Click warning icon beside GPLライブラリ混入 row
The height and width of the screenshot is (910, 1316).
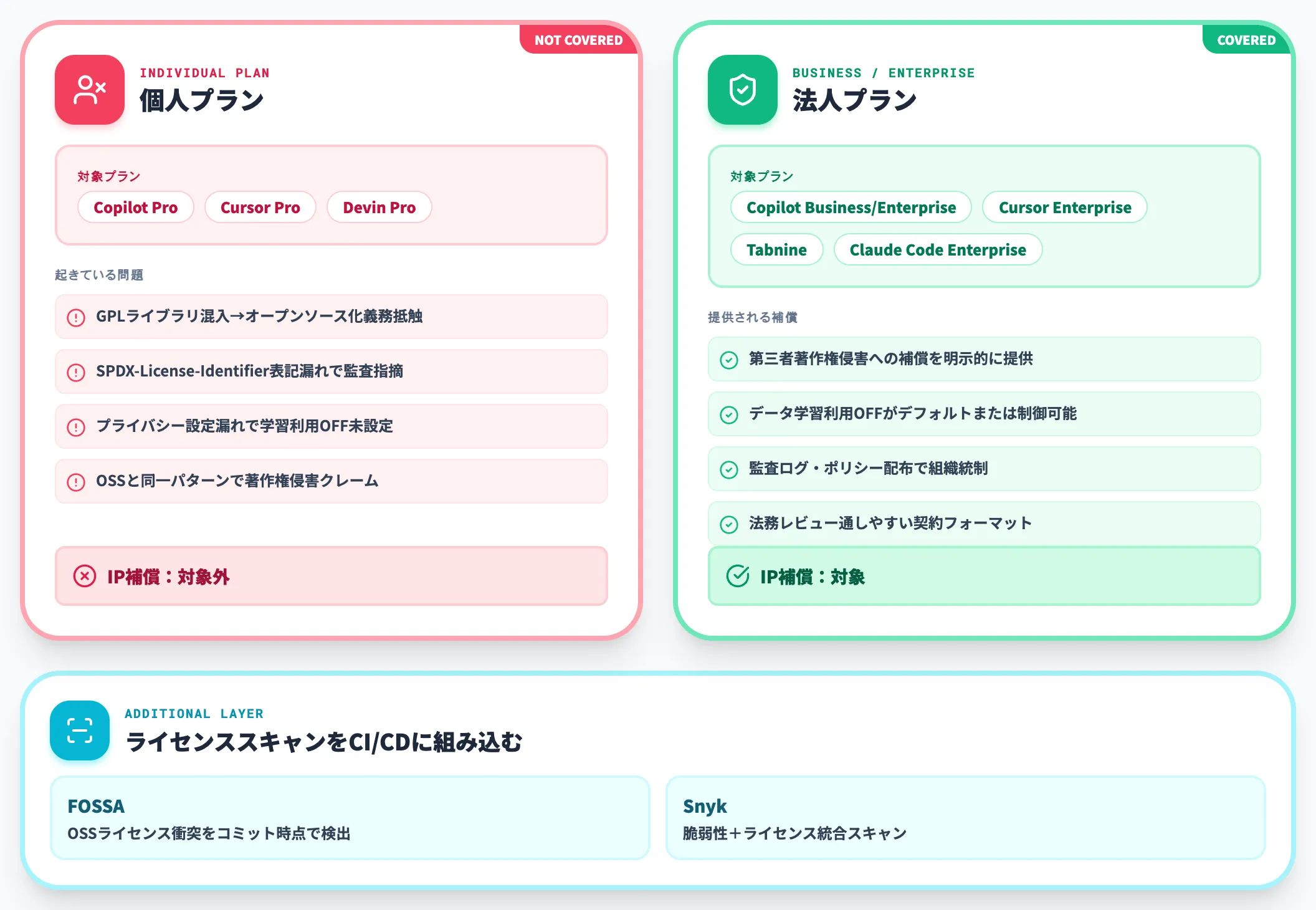pos(76,318)
